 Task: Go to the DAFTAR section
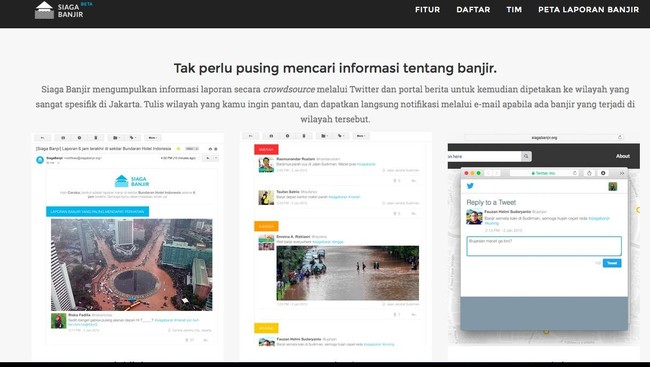point(473,10)
